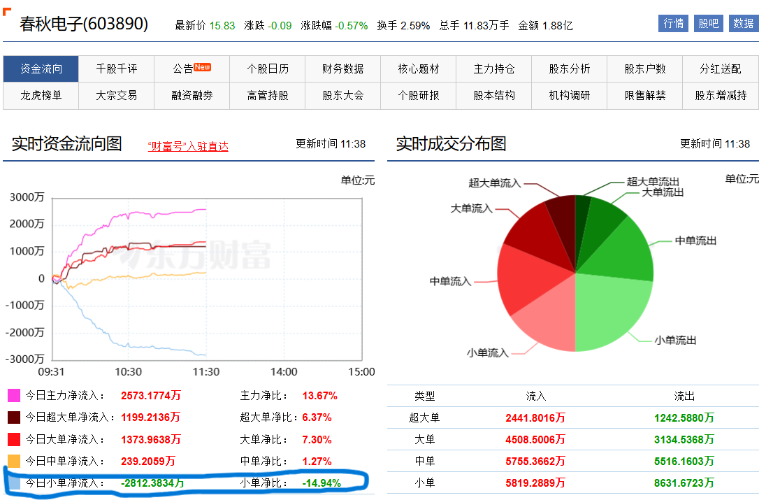This screenshot has width=773, height=500.
Task: Click 中单 outflow cell 5516.1603万
Action: [684, 461]
